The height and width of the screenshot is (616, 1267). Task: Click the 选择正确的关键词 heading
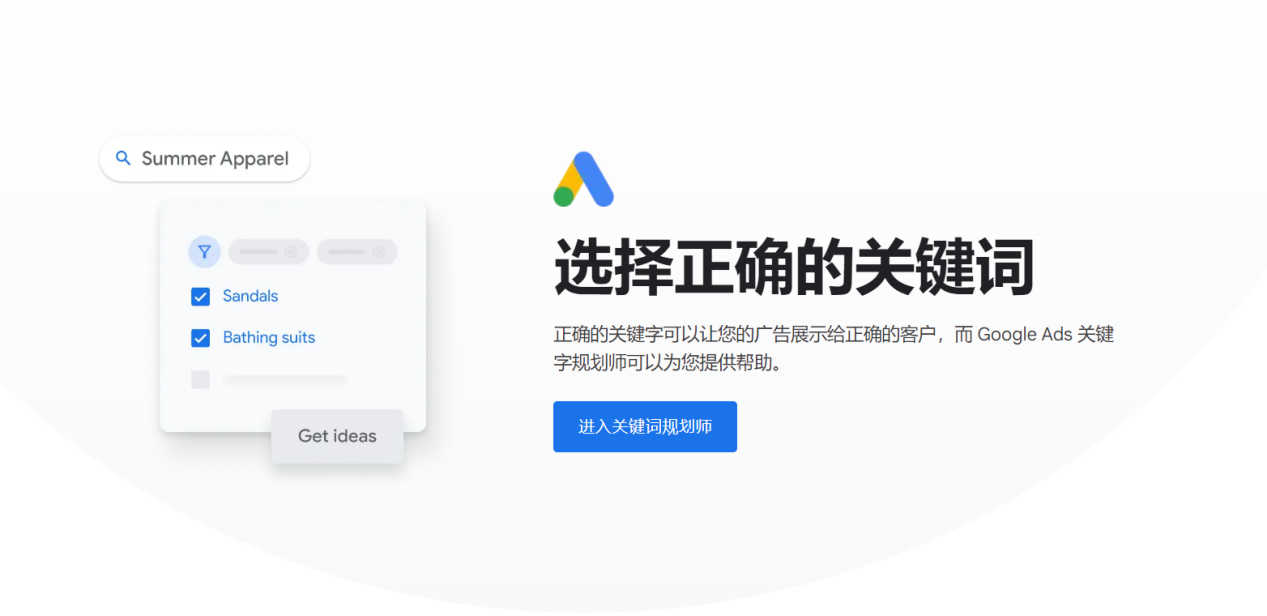tap(794, 268)
